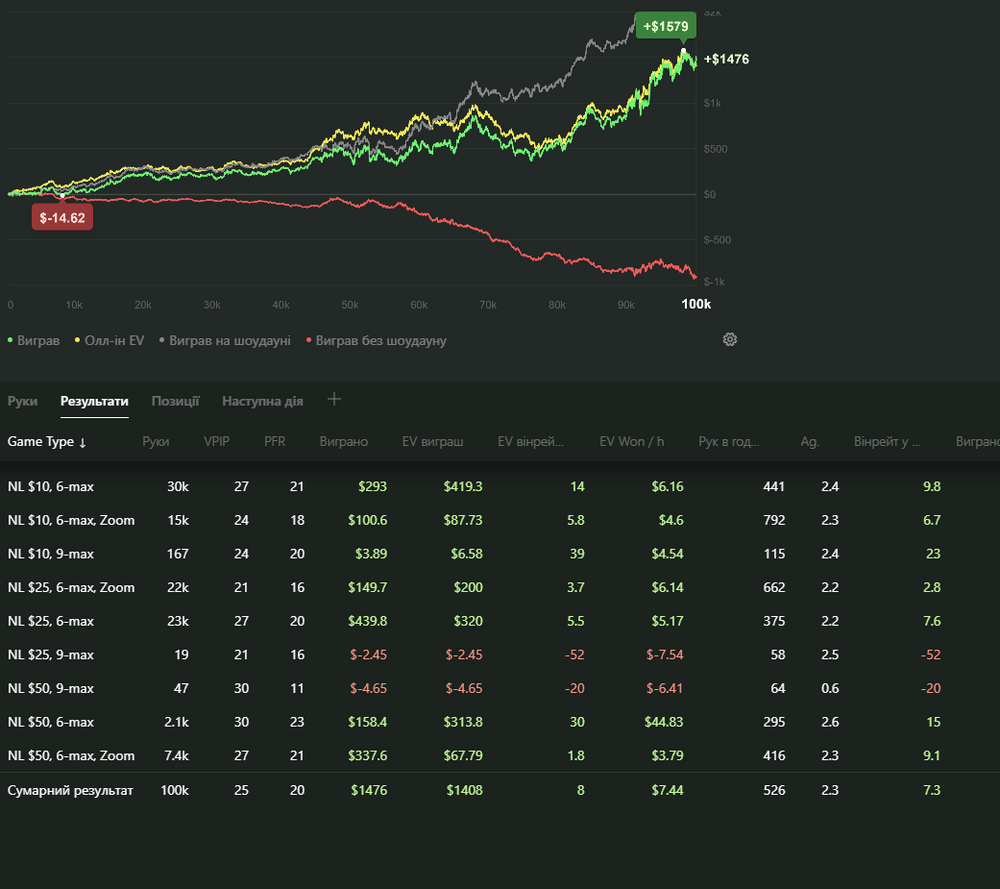Sort table by Game Type column
This screenshot has width=1000, height=889.
tap(47, 441)
